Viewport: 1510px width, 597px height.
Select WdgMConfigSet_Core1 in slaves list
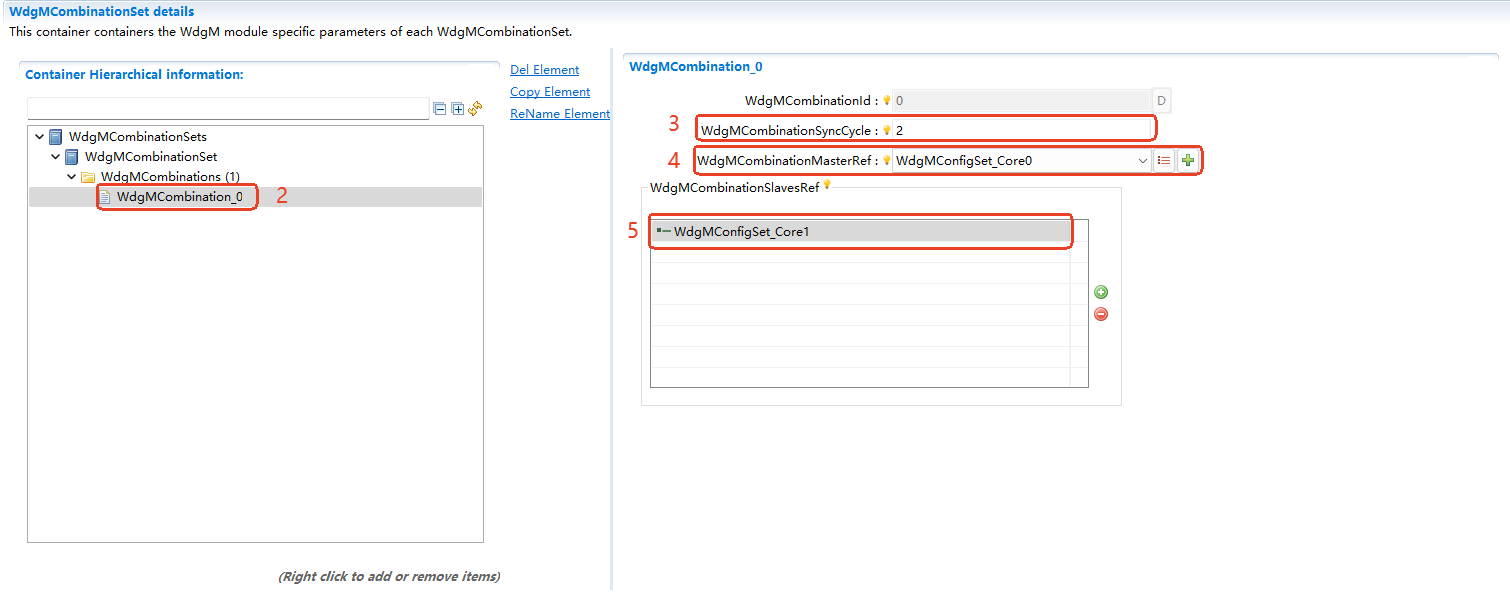tap(741, 232)
